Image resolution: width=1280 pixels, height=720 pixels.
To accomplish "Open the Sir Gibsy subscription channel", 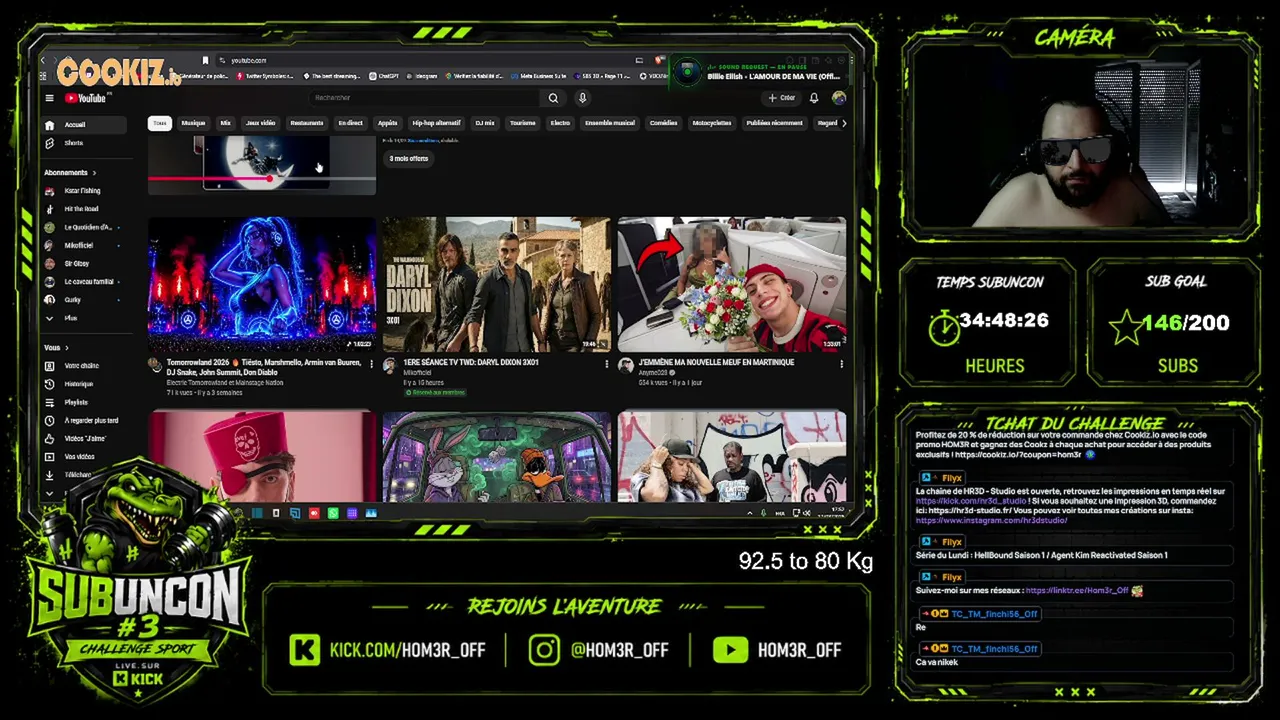I will tap(86, 263).
